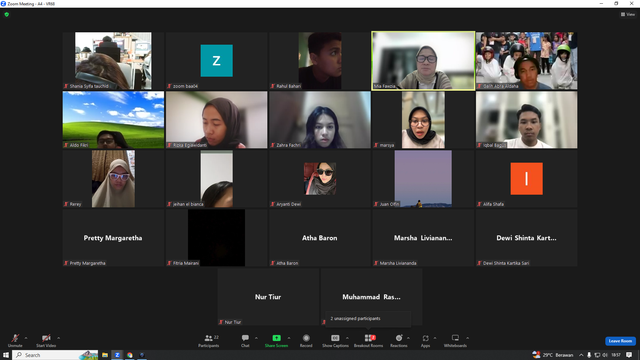Screen dimensions: 640x360
Task: Select the Dewi Shinta Kartika Sari tile
Action: (527, 238)
